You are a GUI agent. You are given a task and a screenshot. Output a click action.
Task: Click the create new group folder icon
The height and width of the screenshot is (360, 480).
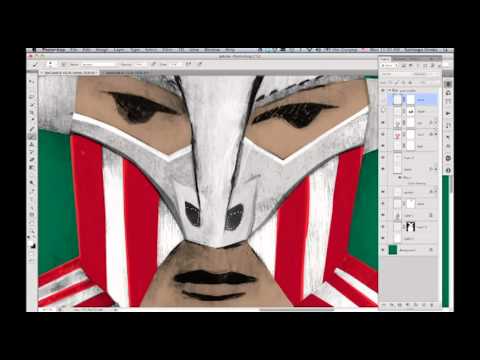(x=415, y=305)
